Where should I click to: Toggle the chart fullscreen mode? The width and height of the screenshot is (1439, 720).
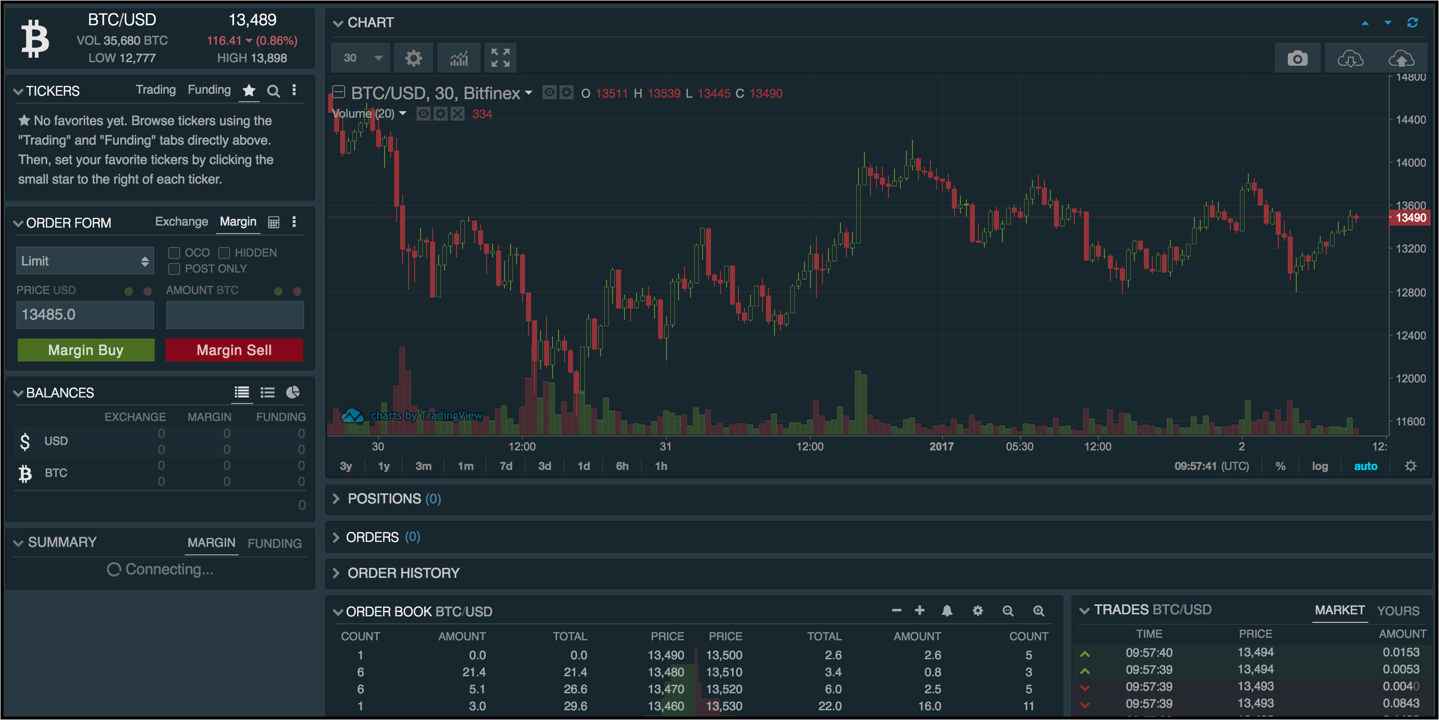click(501, 58)
